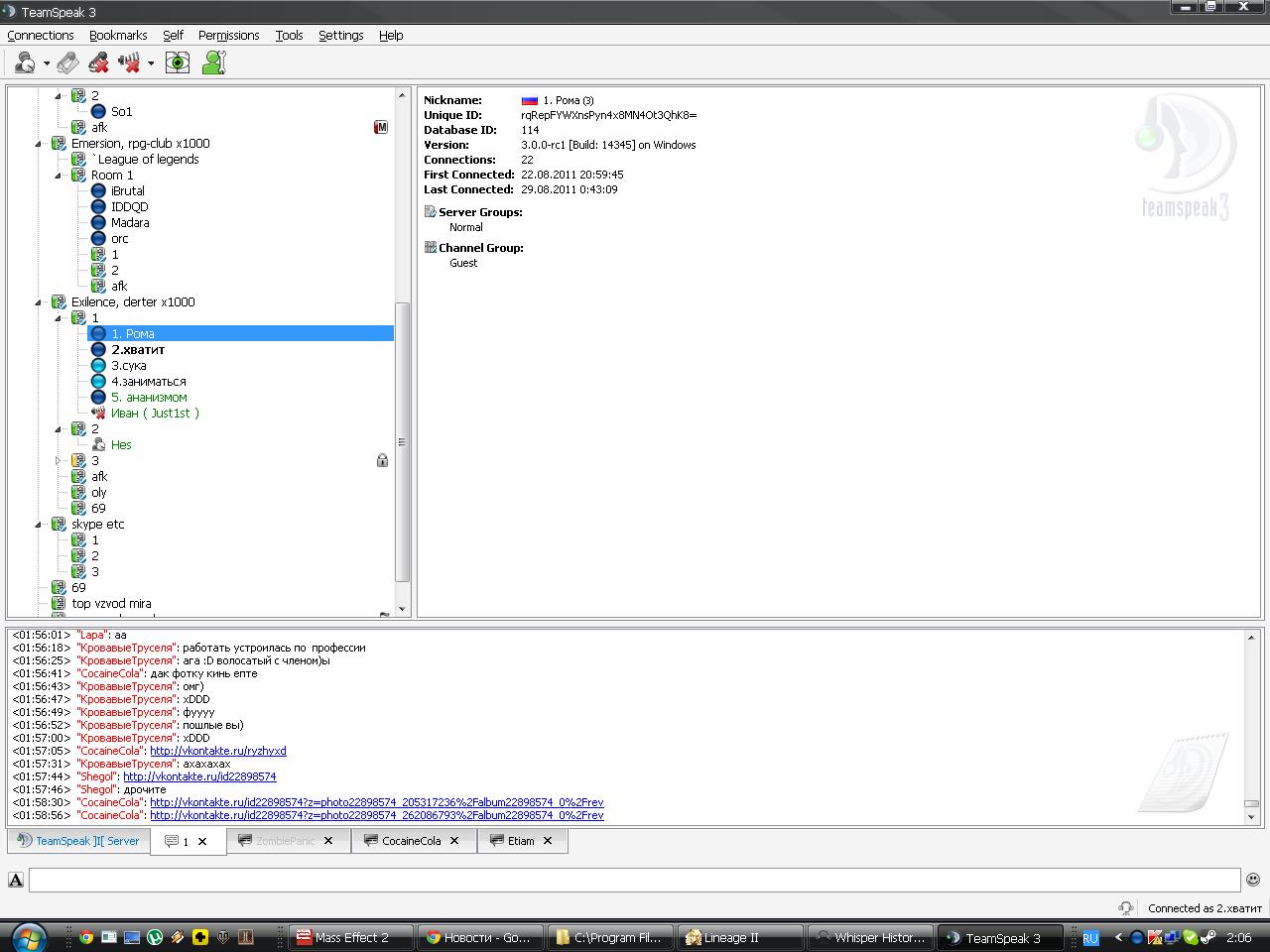This screenshot has width=1270, height=952.
Task: Select user Madara icon
Action: 98,223
